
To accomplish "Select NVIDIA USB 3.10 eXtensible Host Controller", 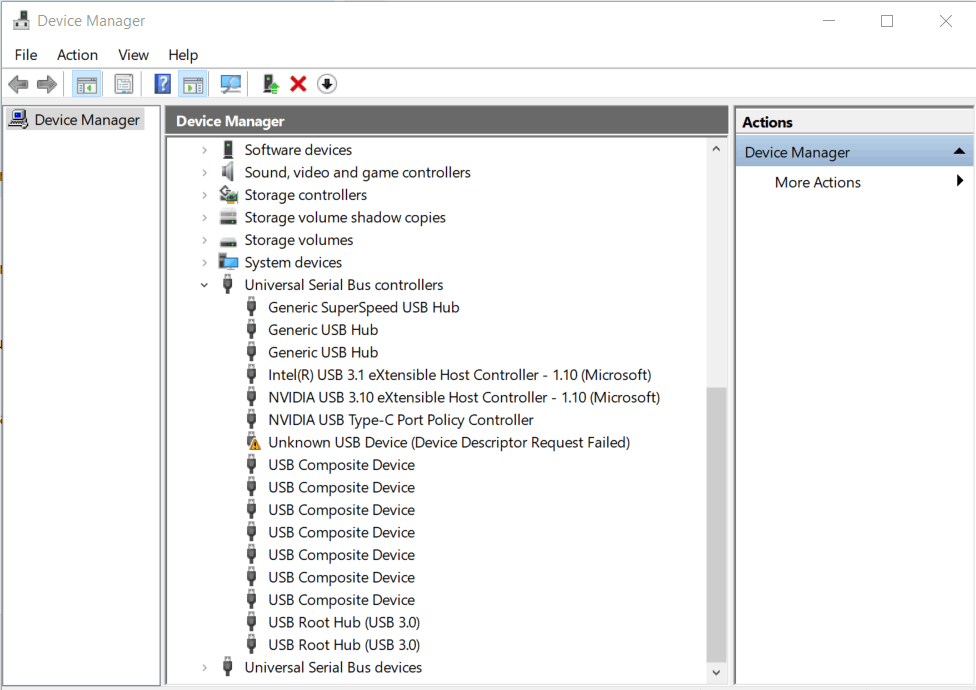I will [464, 397].
